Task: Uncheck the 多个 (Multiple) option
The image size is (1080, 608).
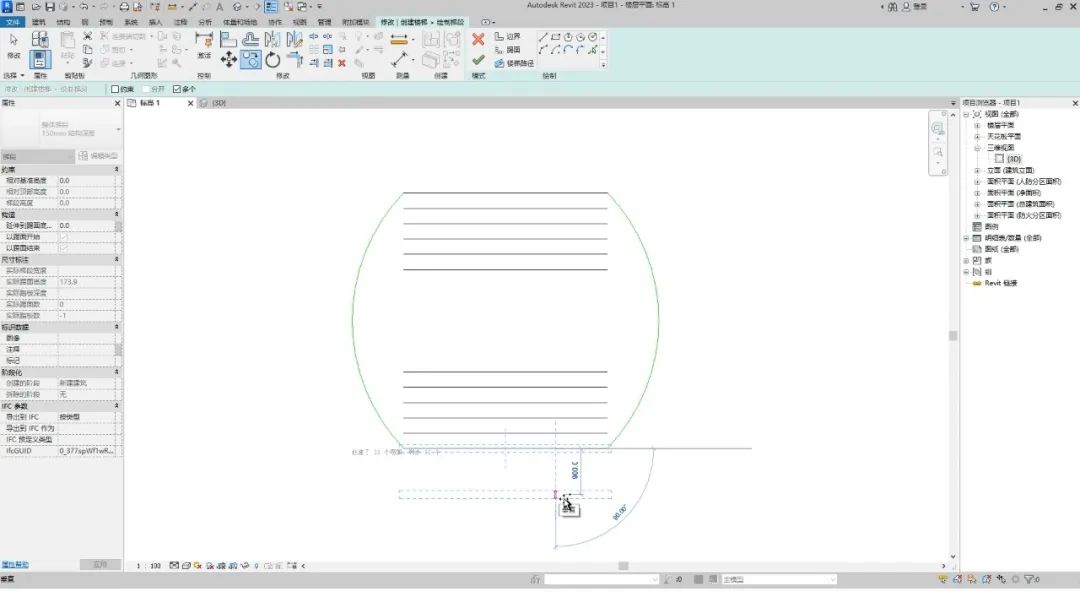Action: pos(177,89)
